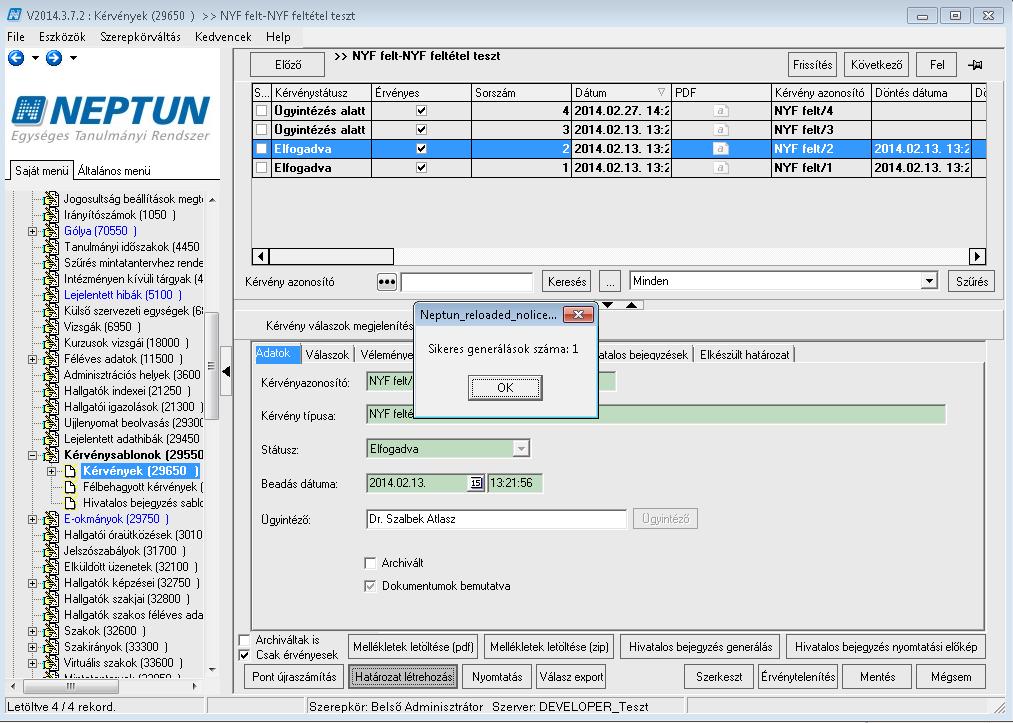This screenshot has height=723, width=1013.
Task: Uncheck the Csak érvényesek checkbox
Action: tap(244, 655)
